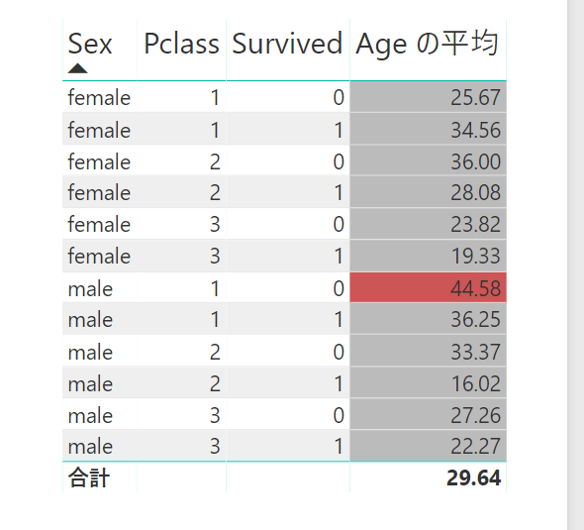Select the 22.27 age value cell
584x530 pixels.
(428, 446)
